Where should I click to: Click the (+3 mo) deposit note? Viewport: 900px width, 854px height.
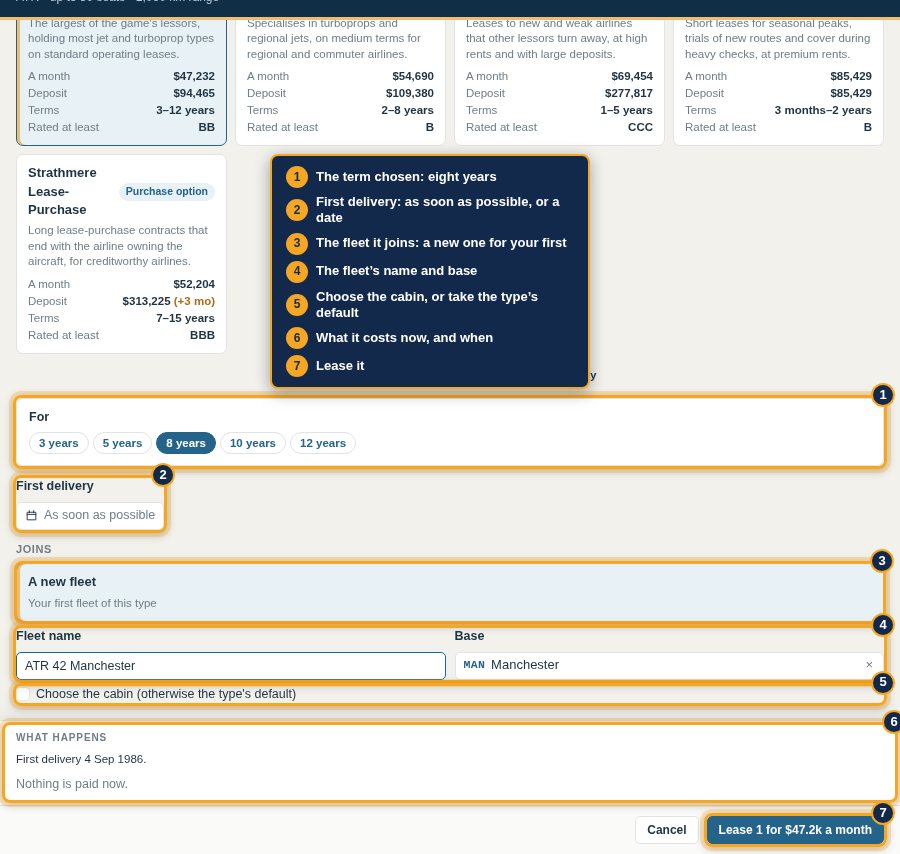(194, 301)
